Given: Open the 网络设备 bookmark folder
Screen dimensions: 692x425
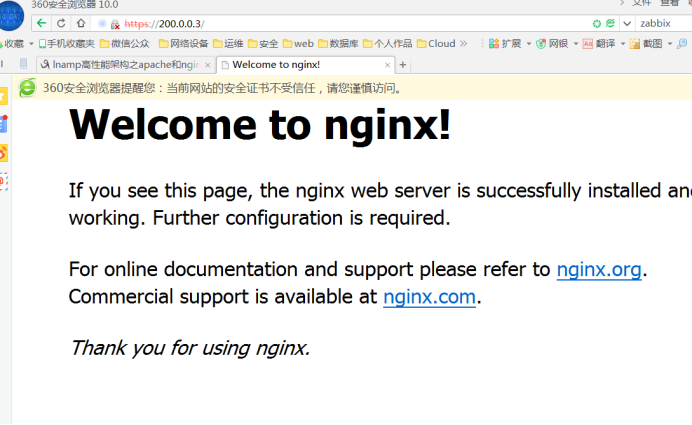Looking at the screenshot, I should click(x=184, y=44).
